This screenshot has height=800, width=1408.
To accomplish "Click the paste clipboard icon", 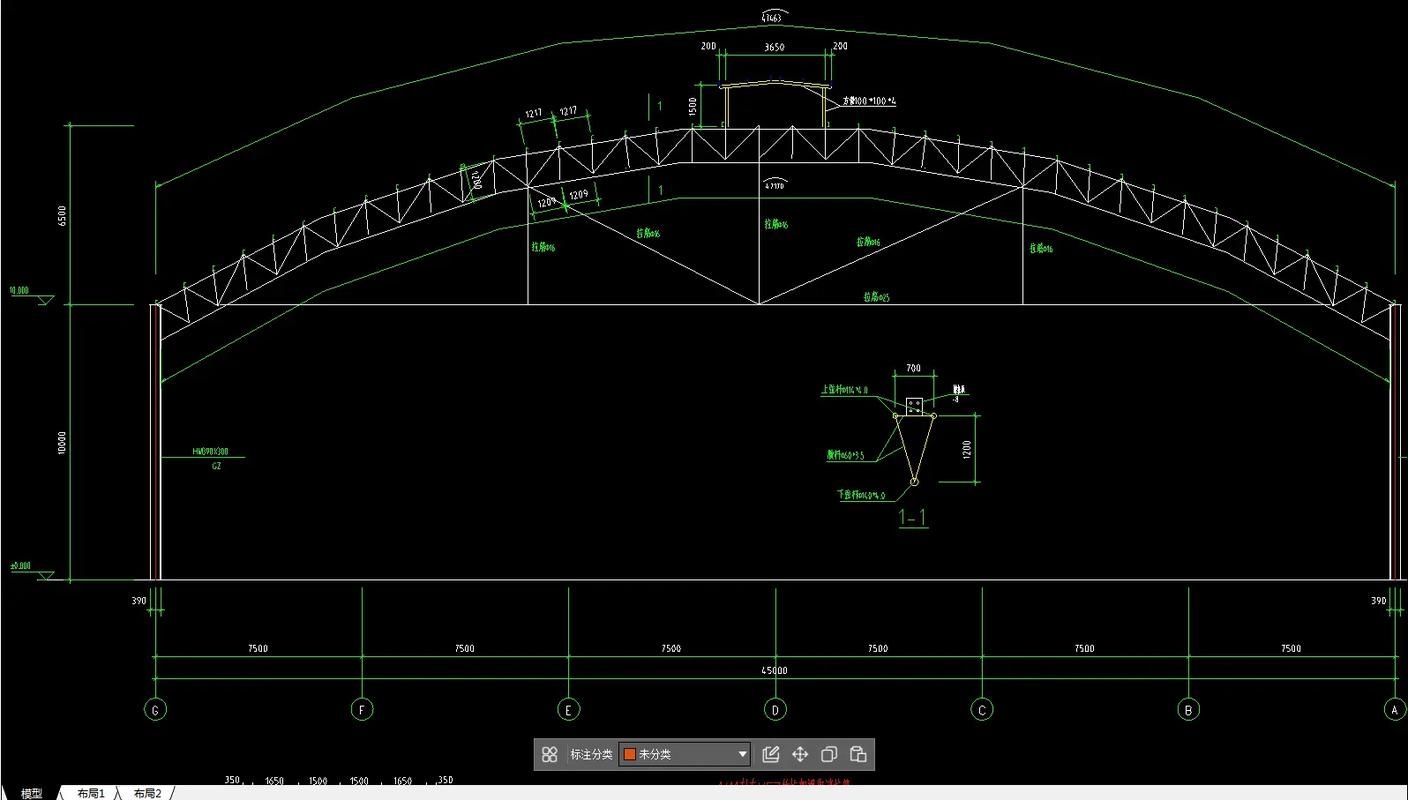I will click(x=858, y=755).
